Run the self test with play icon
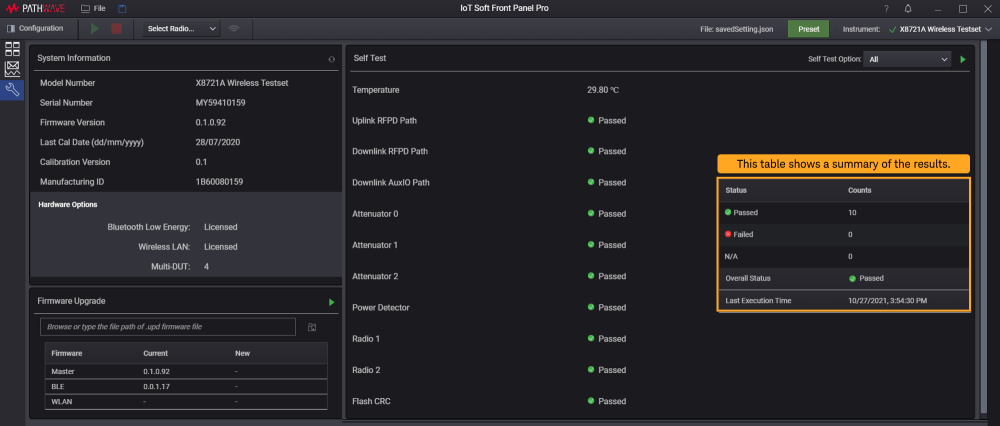 [x=963, y=59]
